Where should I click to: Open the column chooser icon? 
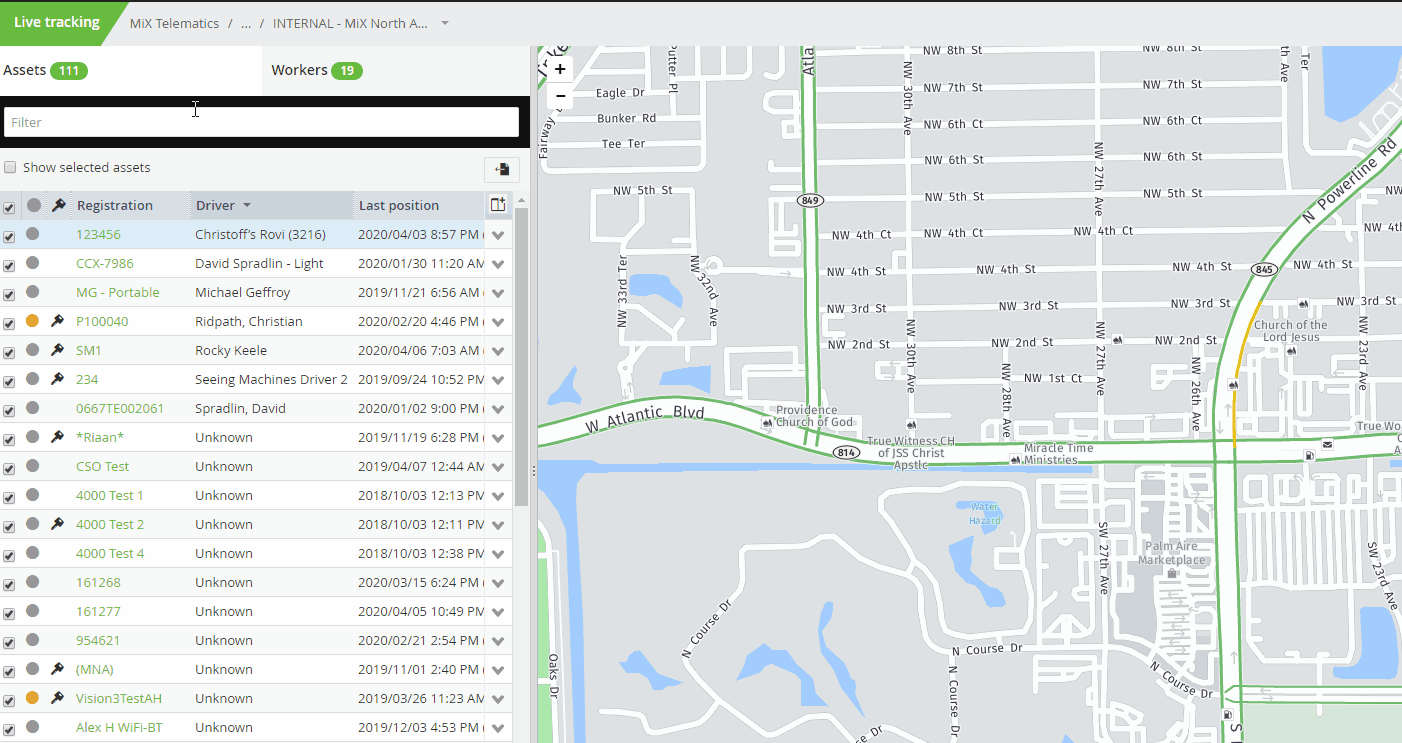pyautogui.click(x=498, y=205)
